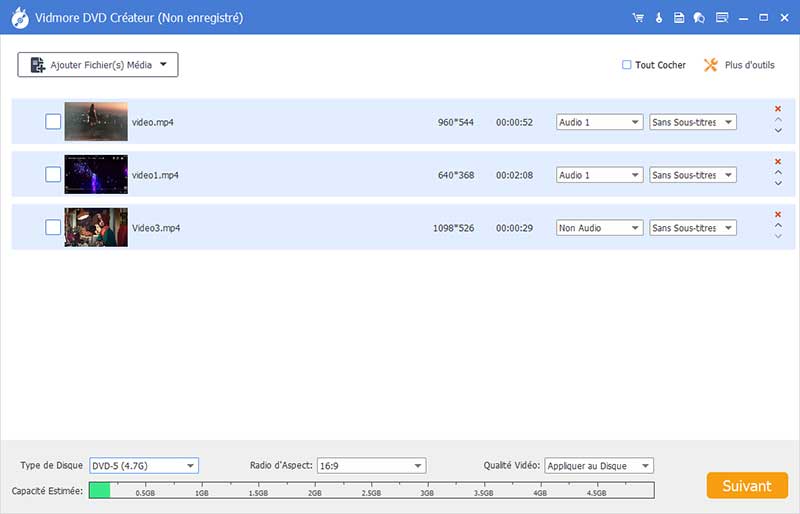Select the video1.mp4 checkbox
Image resolution: width=800 pixels, height=514 pixels.
coord(53,175)
